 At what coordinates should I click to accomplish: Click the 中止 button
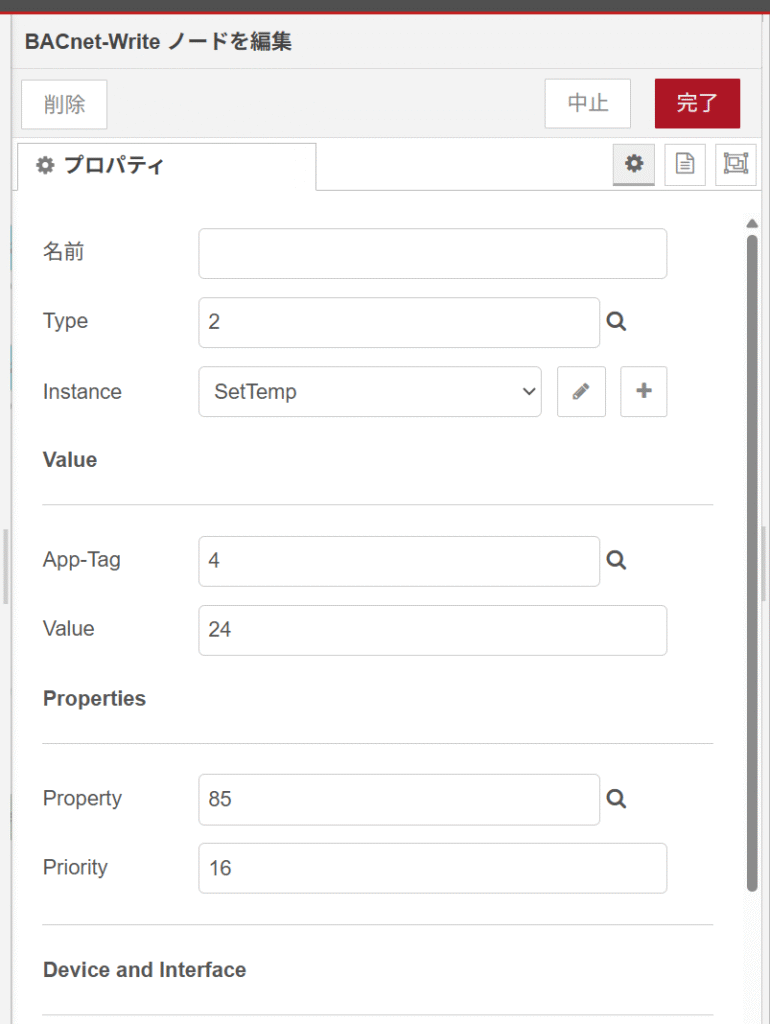[588, 103]
